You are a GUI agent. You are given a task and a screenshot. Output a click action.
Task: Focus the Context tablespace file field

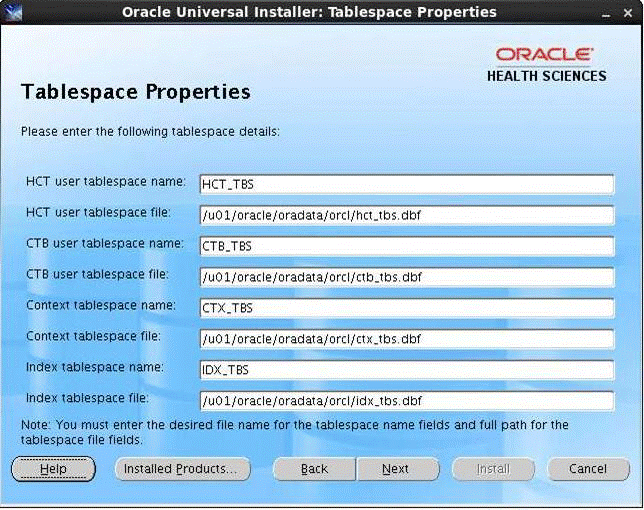pos(407,339)
